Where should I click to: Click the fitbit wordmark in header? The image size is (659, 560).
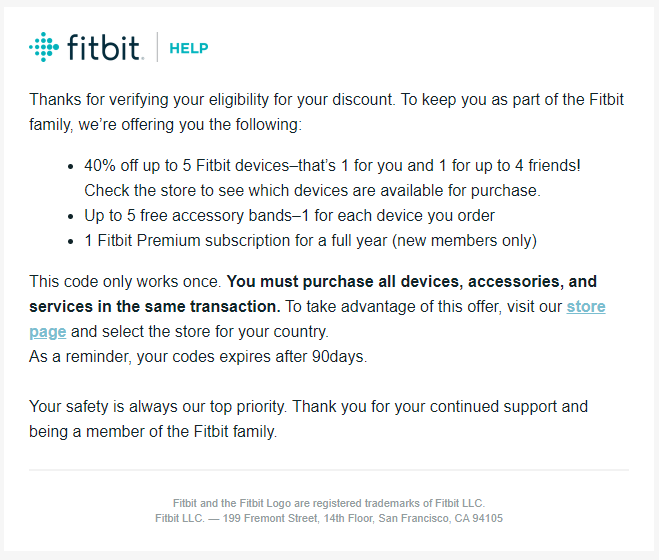(105, 47)
